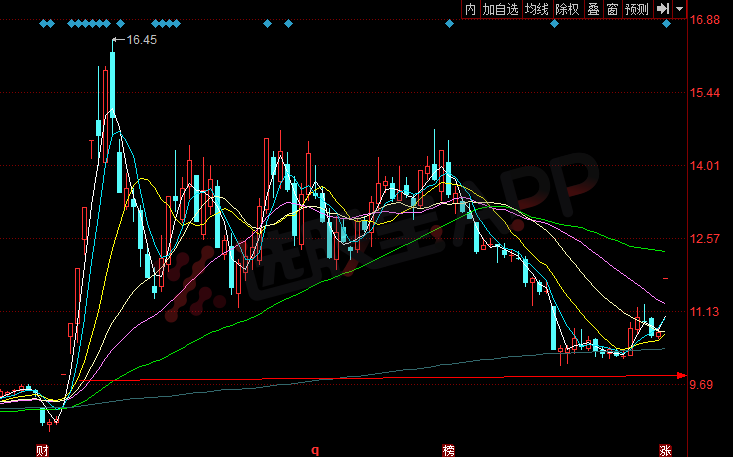Click the 16.45 high price label
733x457 pixels.
click(142, 40)
